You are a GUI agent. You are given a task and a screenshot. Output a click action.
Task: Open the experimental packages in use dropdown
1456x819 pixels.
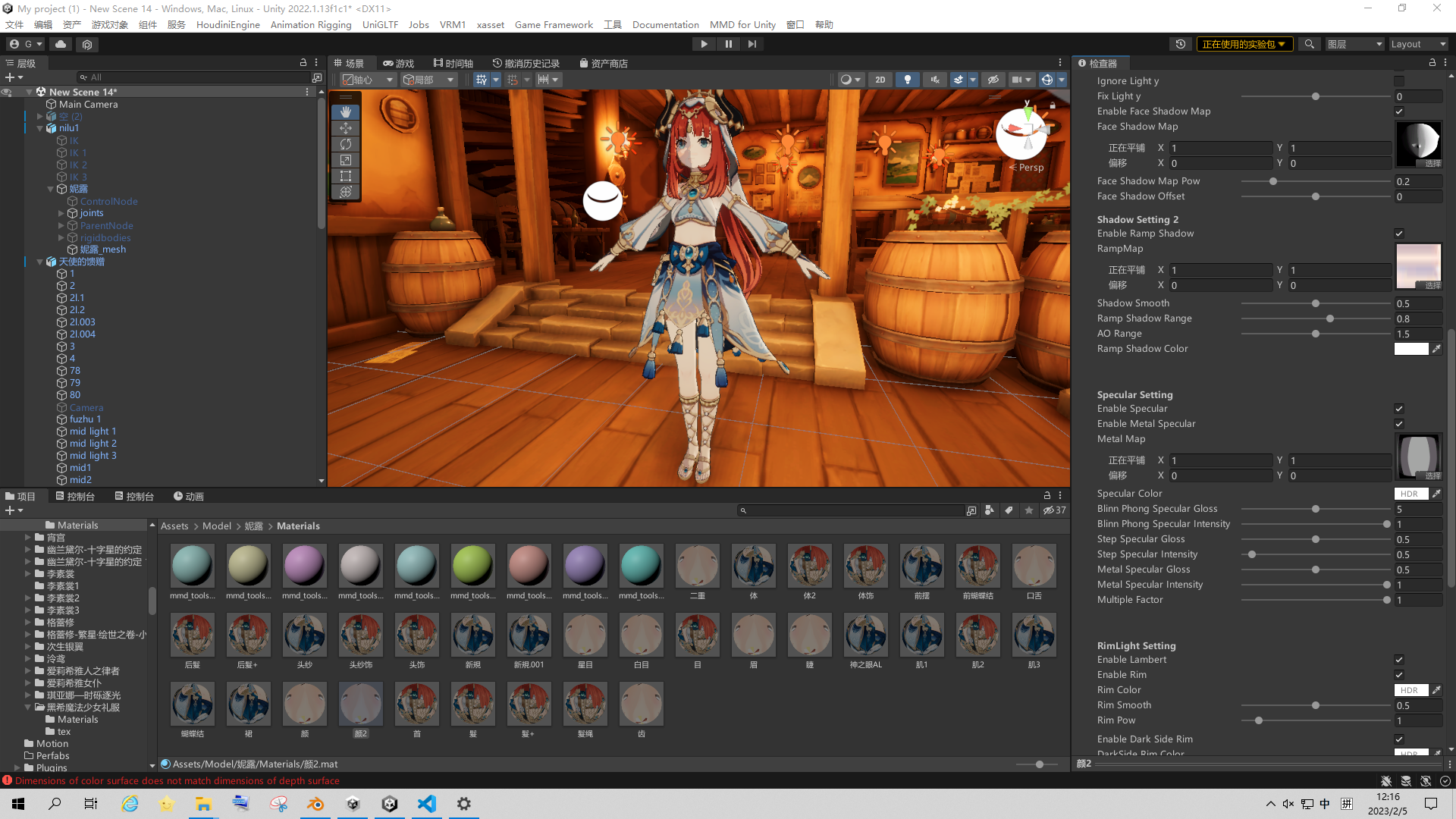tap(1244, 44)
